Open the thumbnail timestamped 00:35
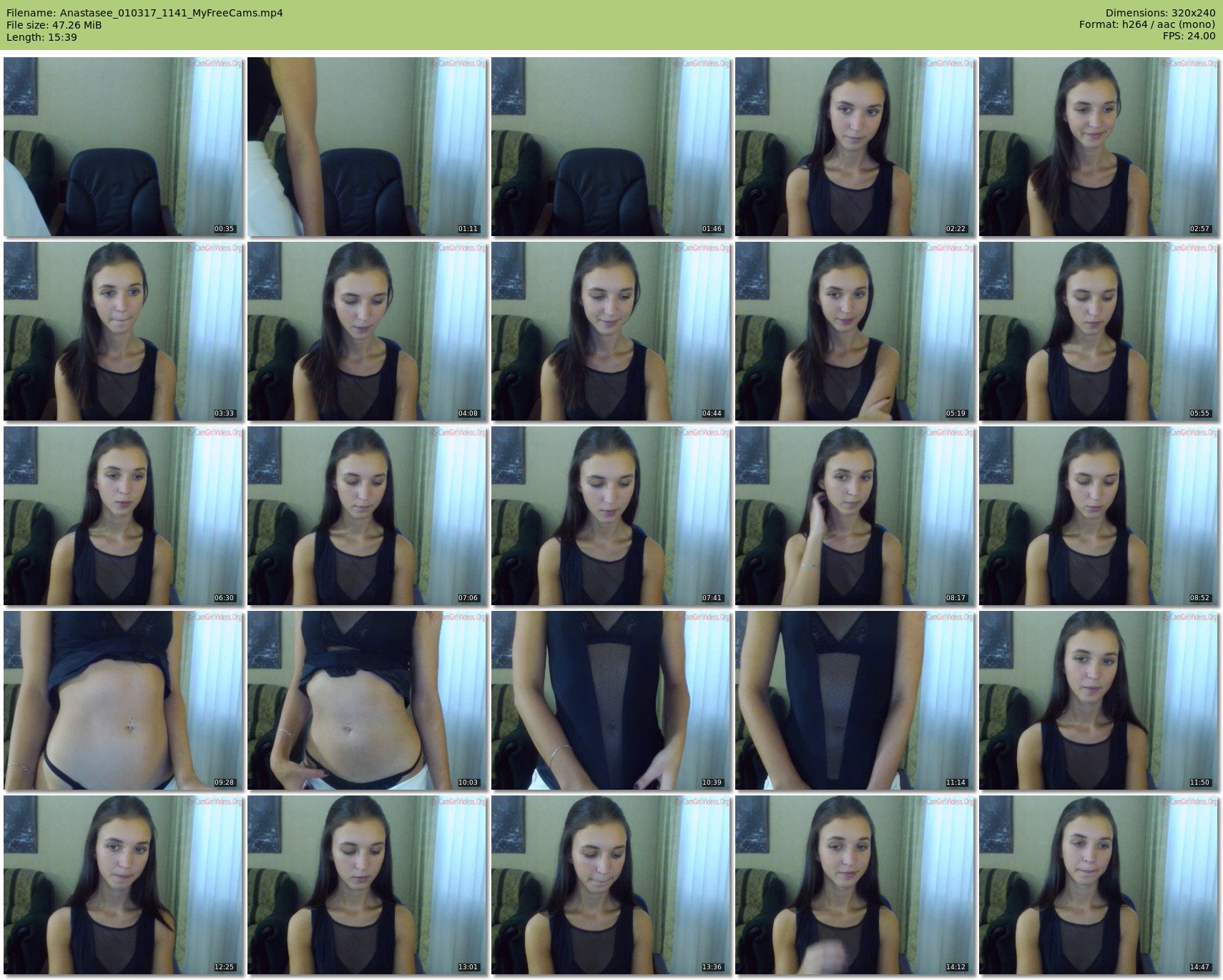Screen dimensions: 1223x980 [x=123, y=147]
